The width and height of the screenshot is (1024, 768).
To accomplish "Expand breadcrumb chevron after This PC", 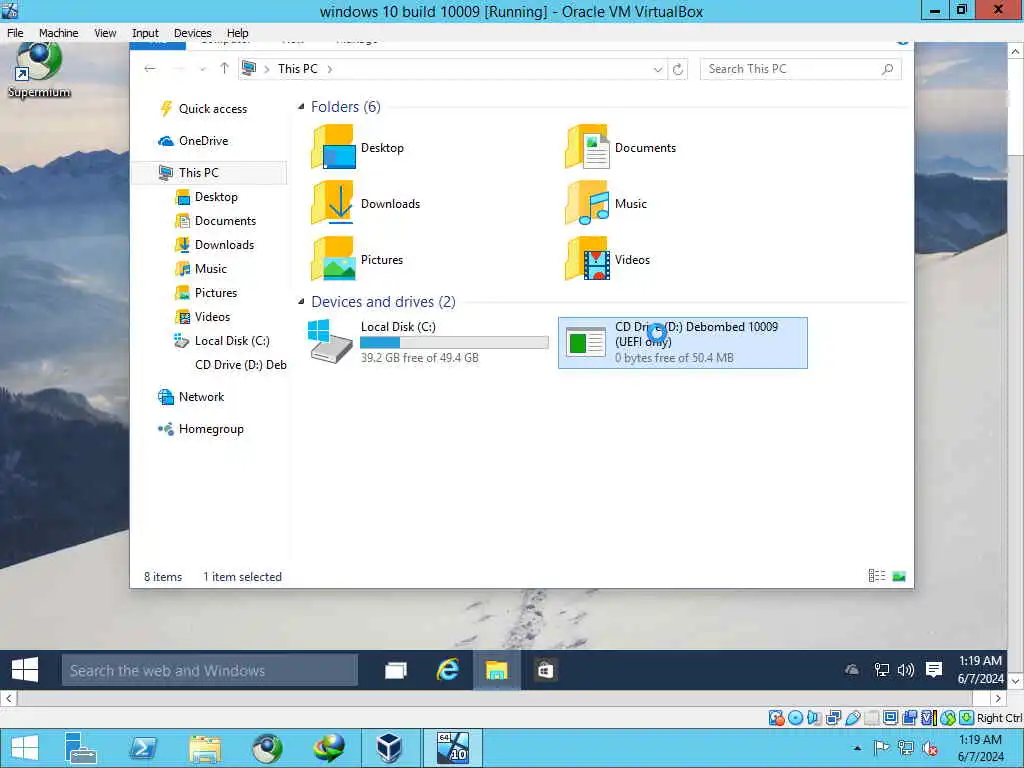I will coord(330,69).
